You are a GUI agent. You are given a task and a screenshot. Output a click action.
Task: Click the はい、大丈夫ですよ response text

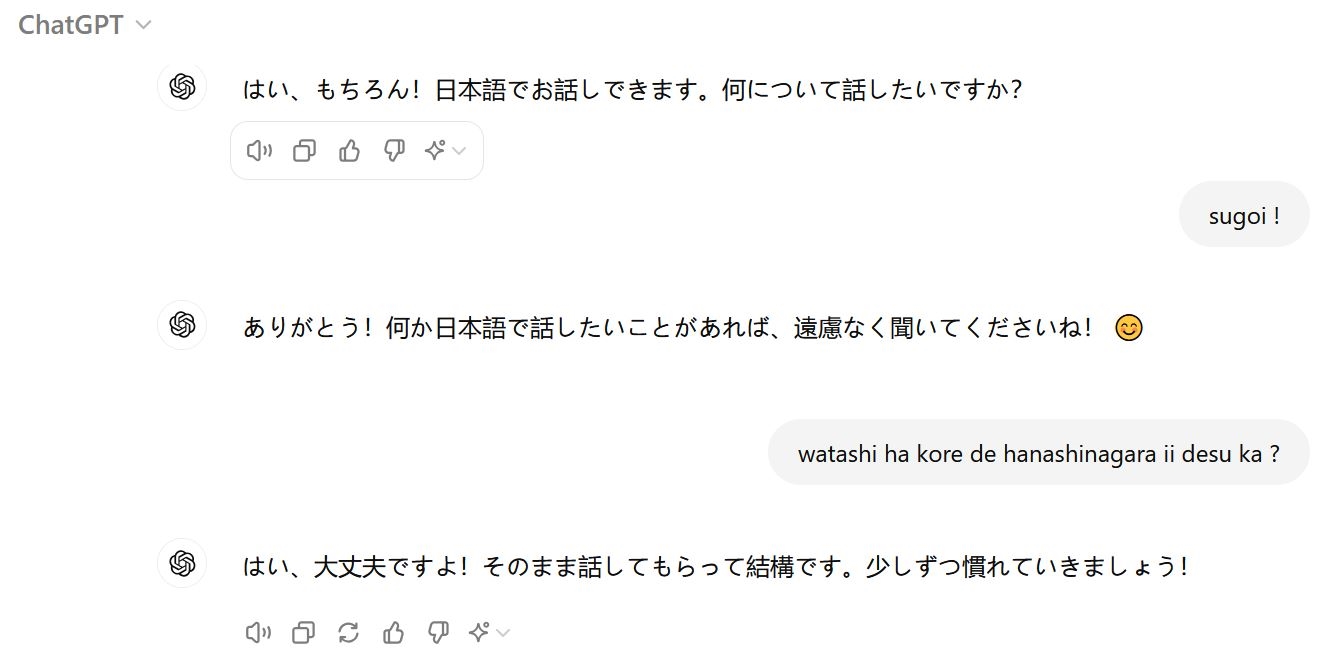tap(716, 567)
